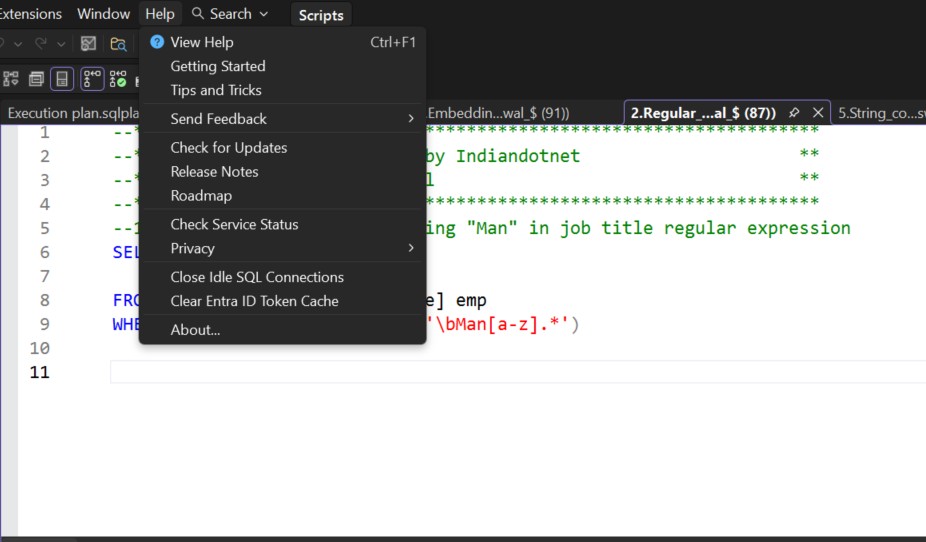926x542 pixels.
Task: Click "Man" in the line 5 comment
Action: [x=491, y=228]
